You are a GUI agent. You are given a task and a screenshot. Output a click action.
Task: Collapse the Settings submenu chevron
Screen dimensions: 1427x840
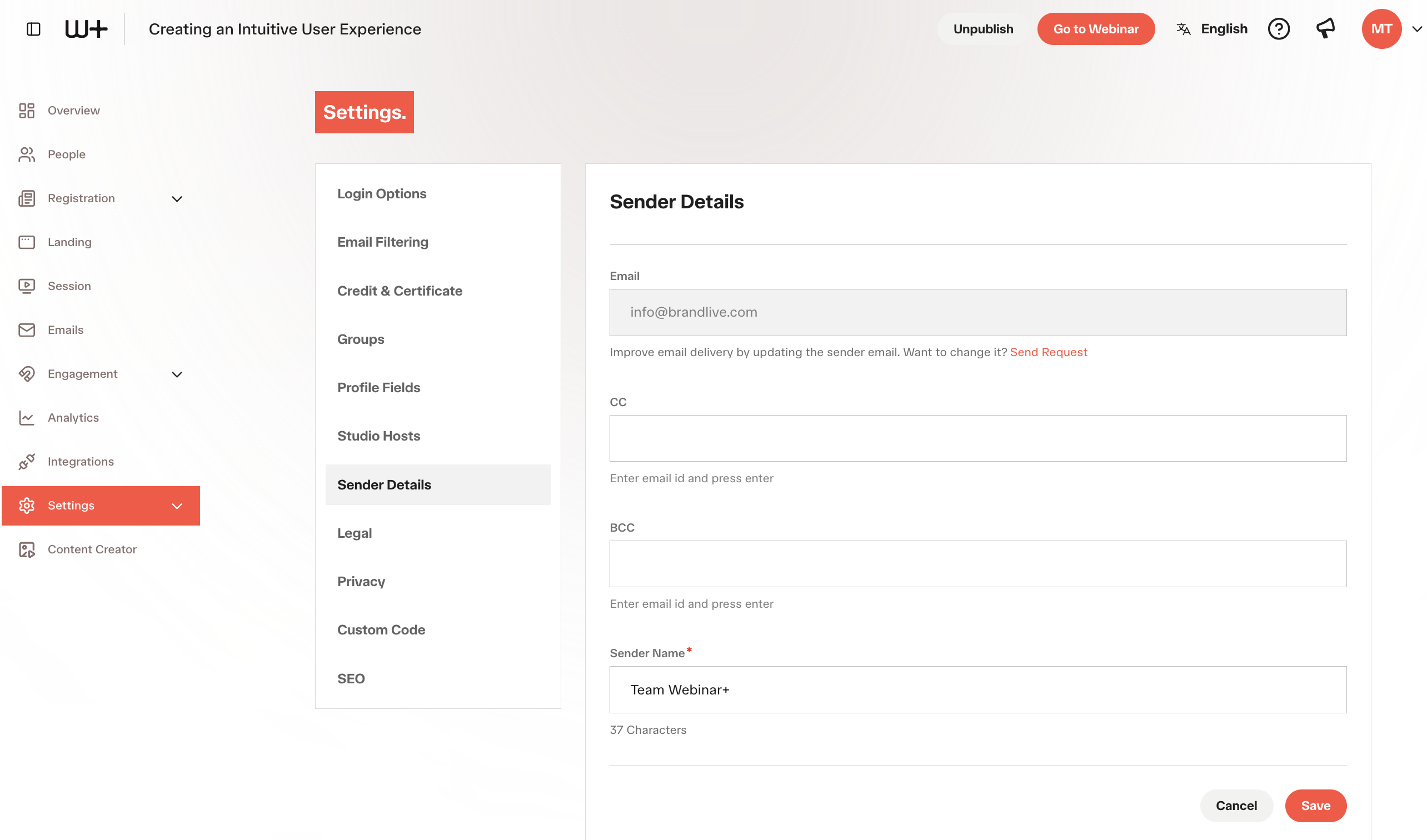pyautogui.click(x=177, y=506)
